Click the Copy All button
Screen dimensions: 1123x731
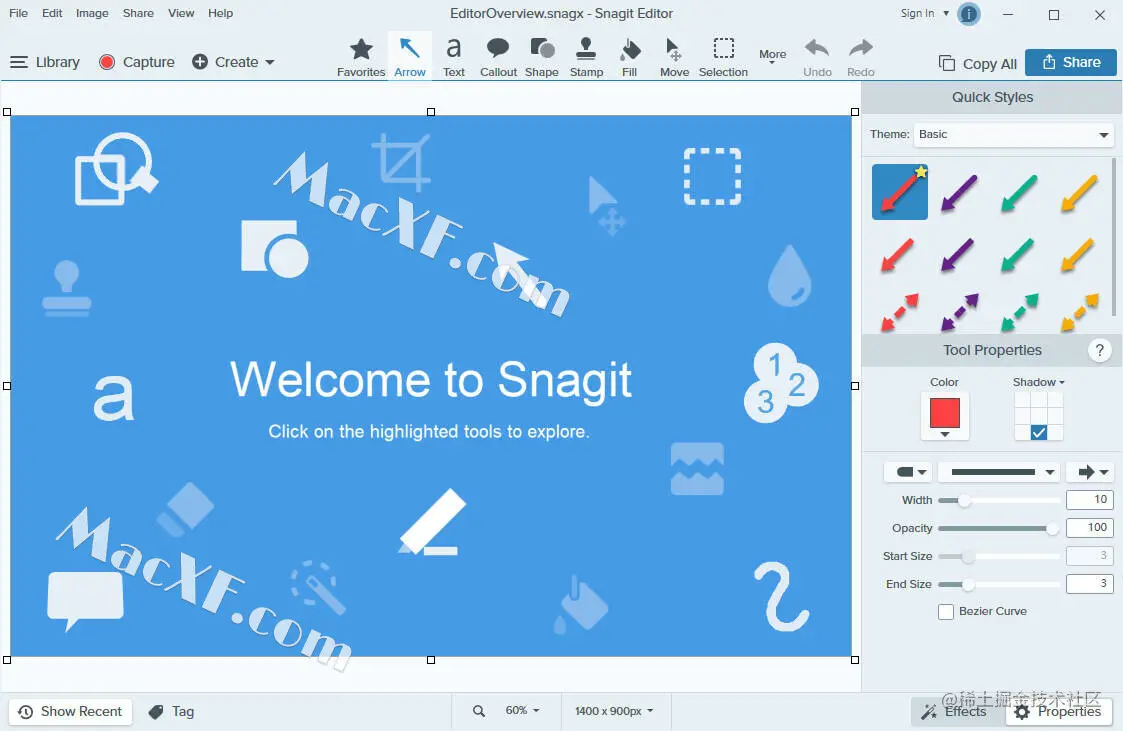(x=978, y=63)
